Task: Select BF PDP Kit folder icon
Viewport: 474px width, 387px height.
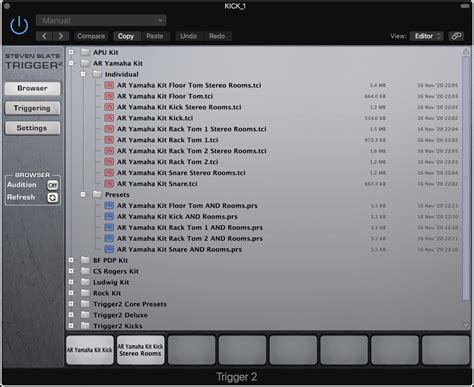Action: (x=85, y=260)
